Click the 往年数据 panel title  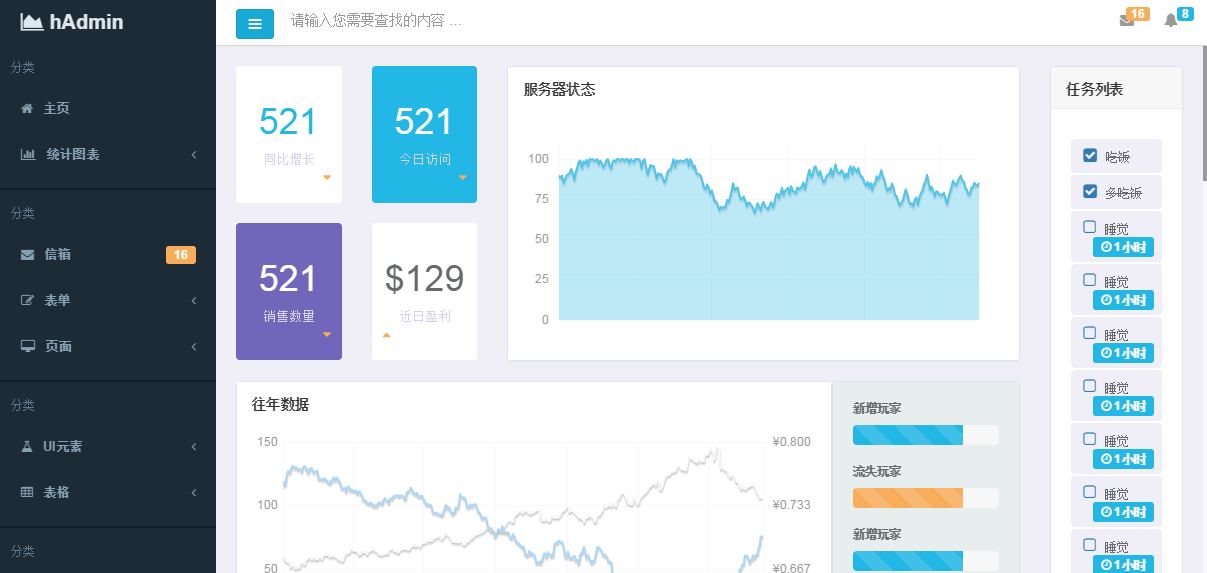(280, 405)
